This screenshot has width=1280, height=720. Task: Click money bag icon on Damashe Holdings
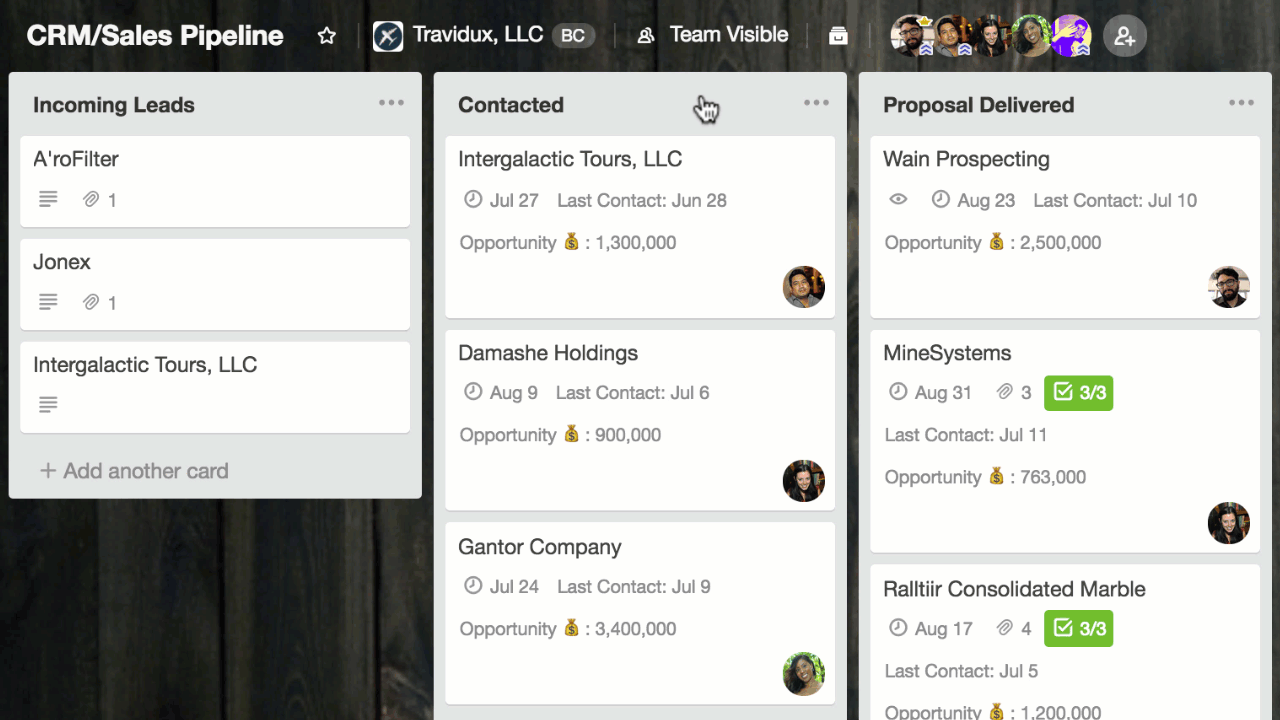[x=571, y=434]
